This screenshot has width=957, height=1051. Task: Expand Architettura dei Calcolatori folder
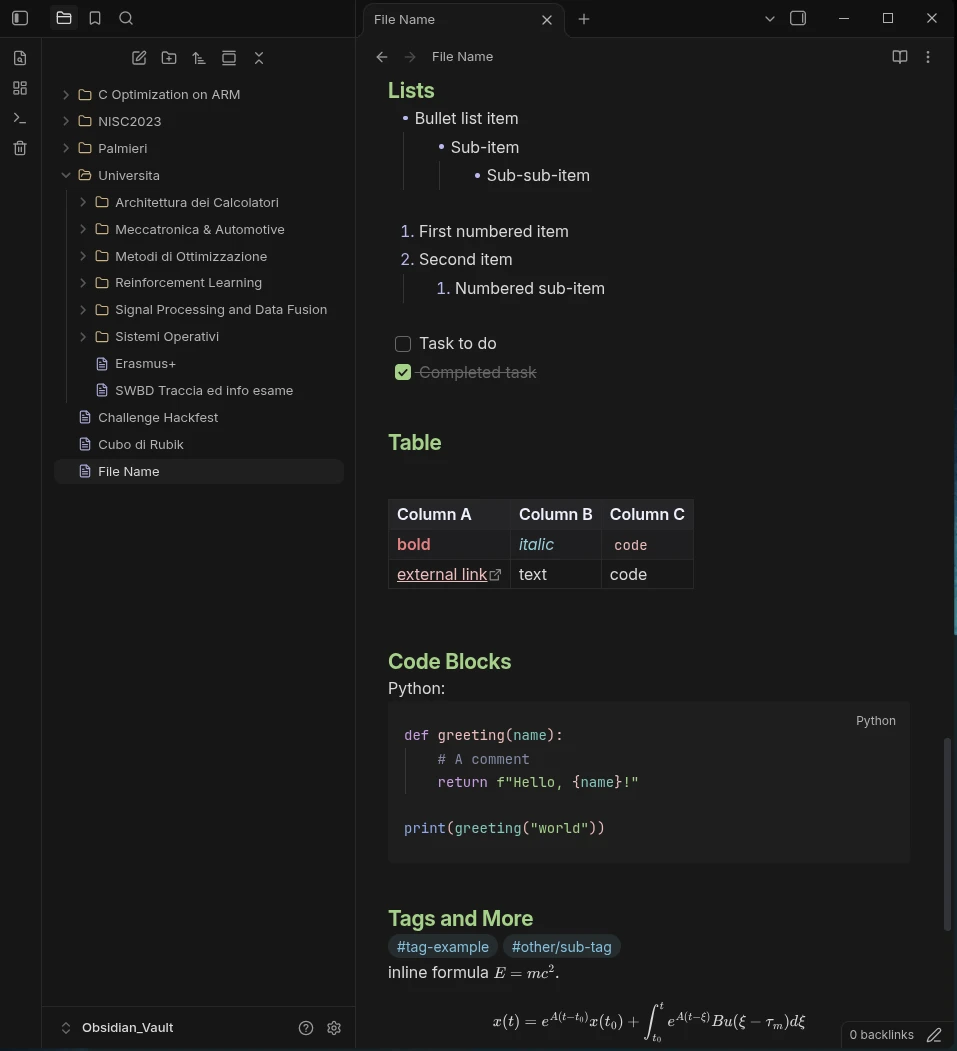click(x=82, y=202)
